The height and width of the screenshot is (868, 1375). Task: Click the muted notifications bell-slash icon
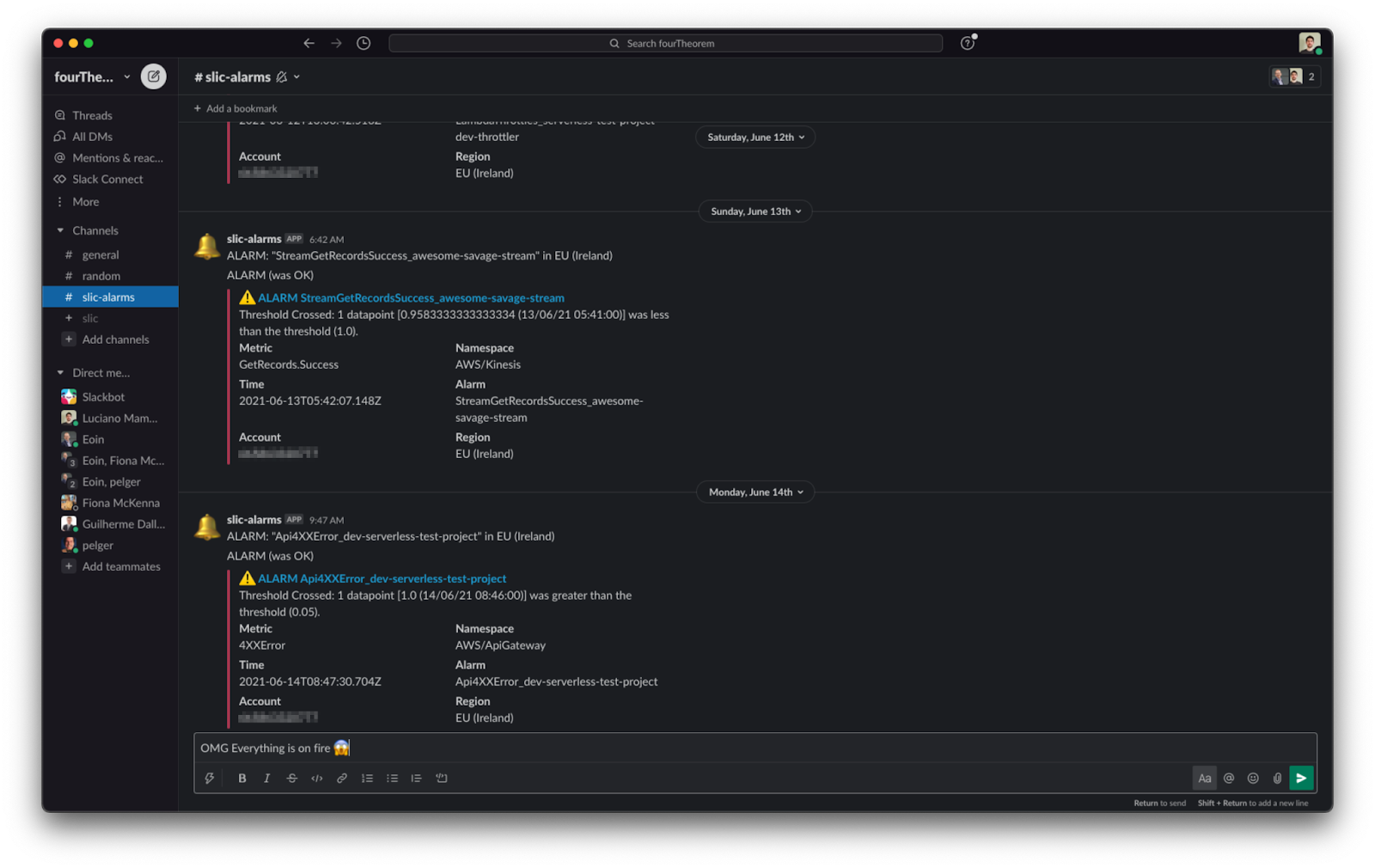(x=281, y=76)
